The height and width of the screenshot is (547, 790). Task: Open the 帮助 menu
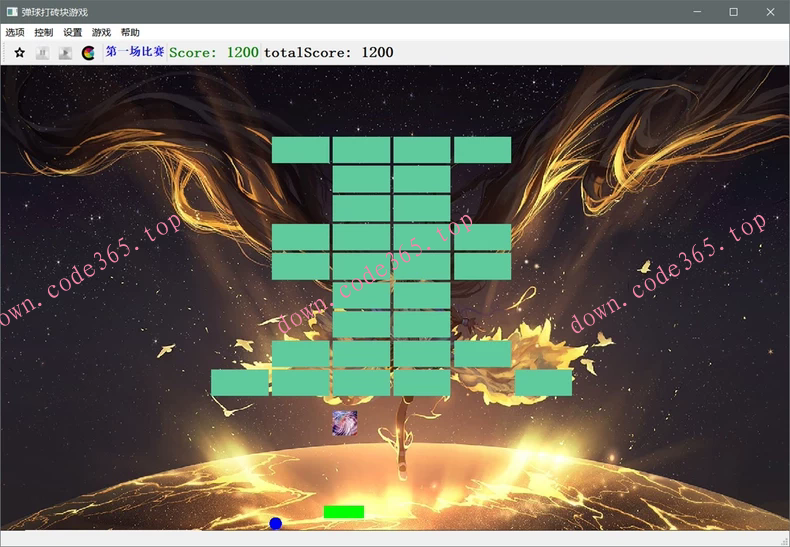[130, 32]
